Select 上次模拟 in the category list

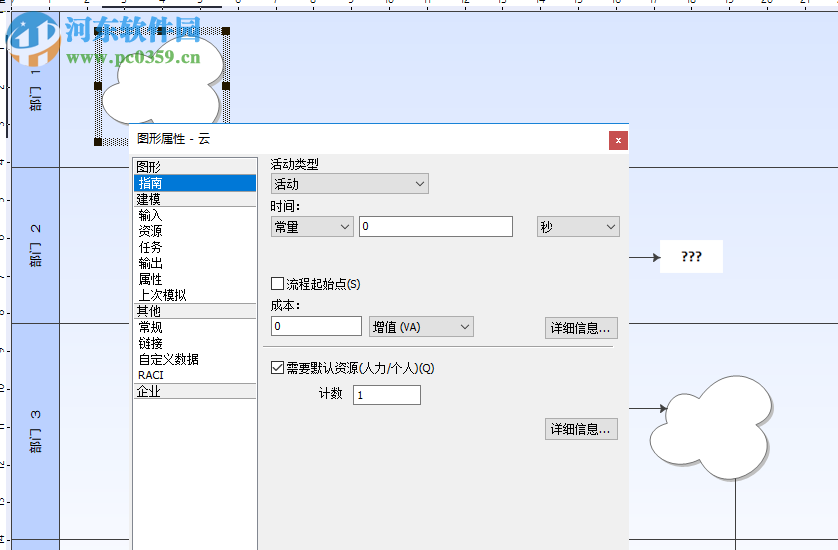[195, 295]
